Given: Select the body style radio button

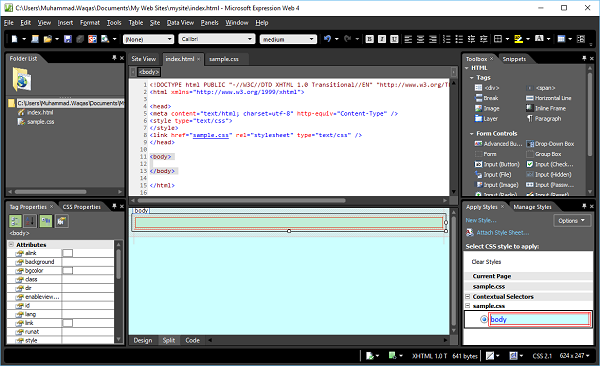Looking at the screenshot, I should (x=484, y=319).
